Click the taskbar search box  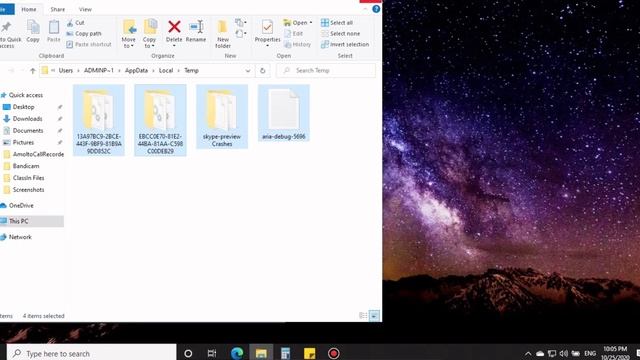pyautogui.click(x=91, y=353)
